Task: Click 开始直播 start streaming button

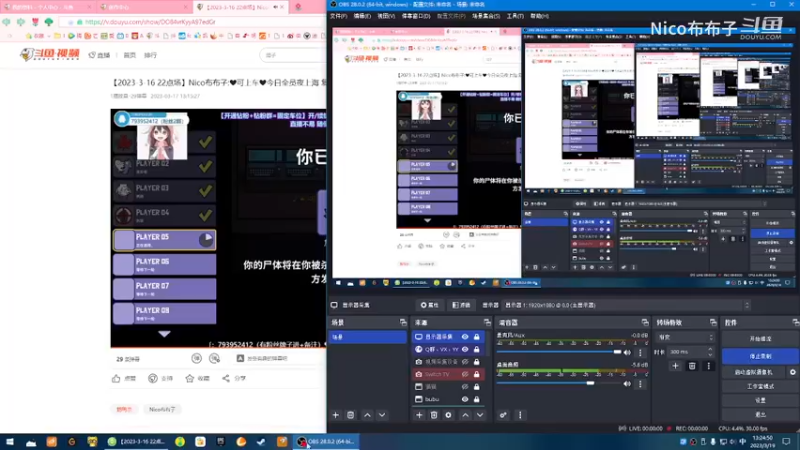Action: click(x=760, y=339)
